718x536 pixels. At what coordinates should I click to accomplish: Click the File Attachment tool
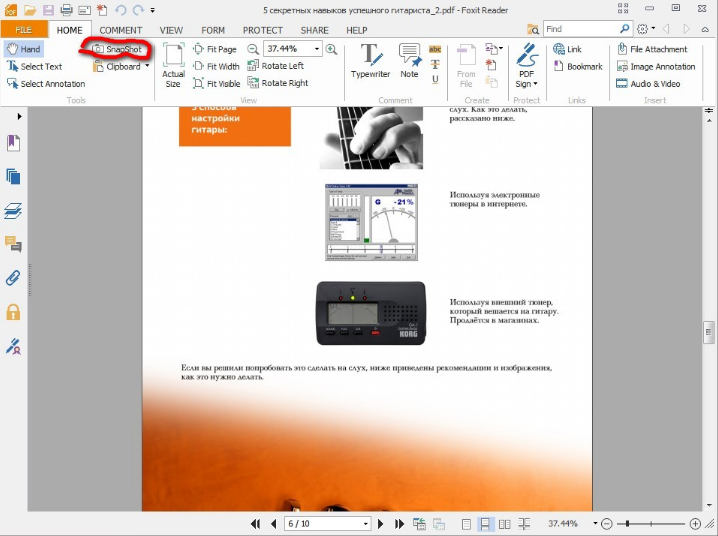(652, 49)
